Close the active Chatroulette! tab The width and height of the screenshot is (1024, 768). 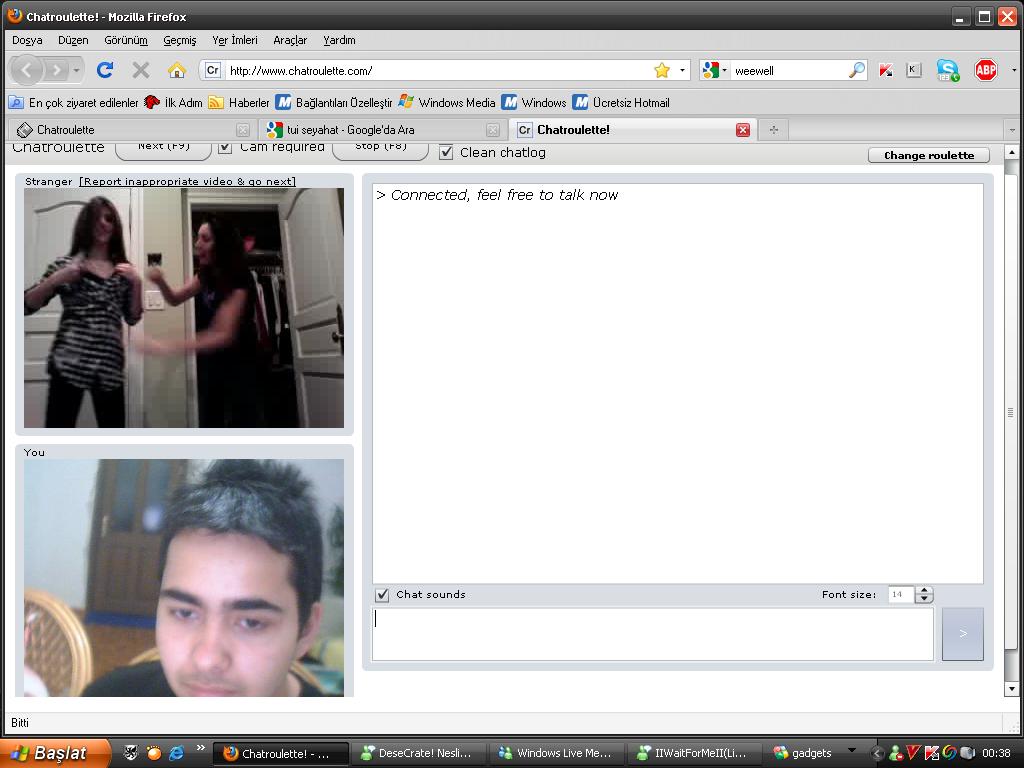(x=743, y=130)
